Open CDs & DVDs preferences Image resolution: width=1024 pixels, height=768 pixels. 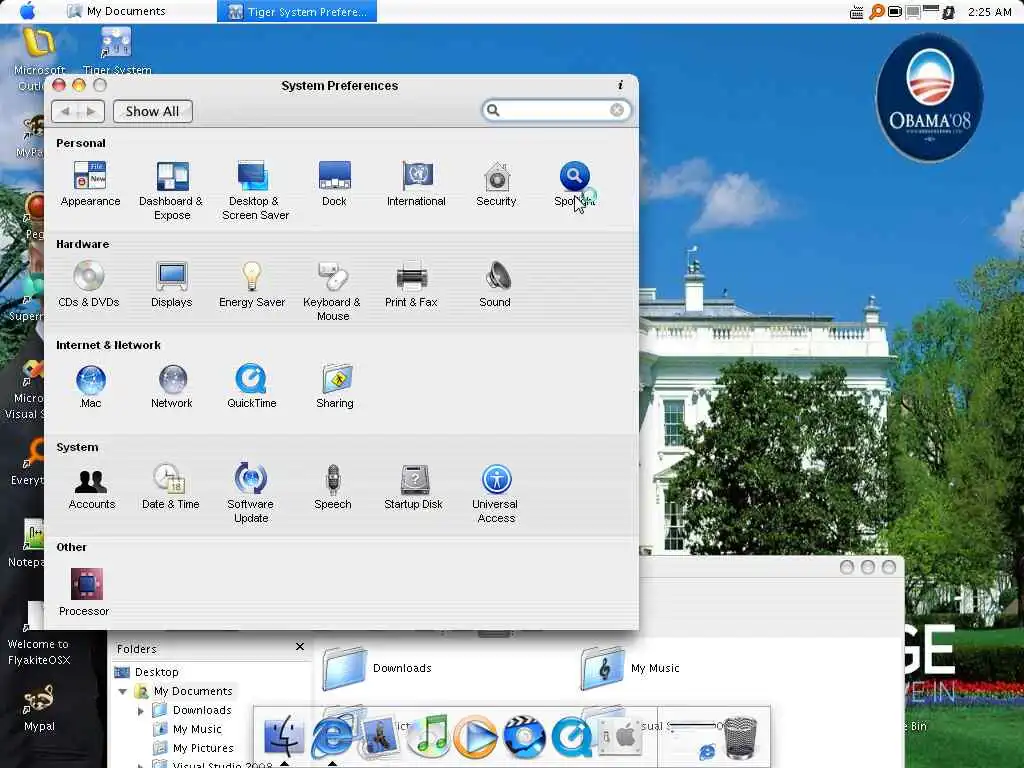point(89,285)
